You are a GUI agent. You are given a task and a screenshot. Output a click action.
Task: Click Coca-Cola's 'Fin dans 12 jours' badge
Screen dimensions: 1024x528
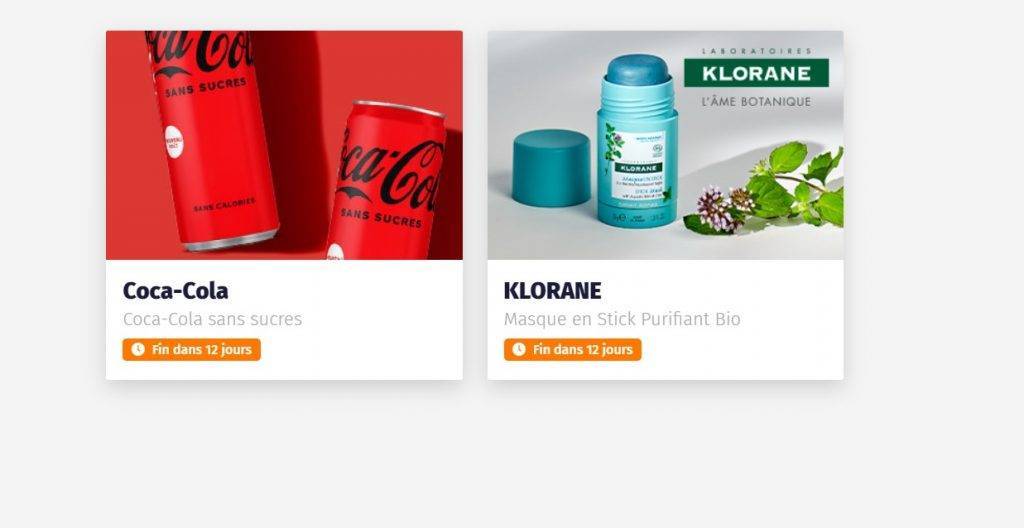191,350
